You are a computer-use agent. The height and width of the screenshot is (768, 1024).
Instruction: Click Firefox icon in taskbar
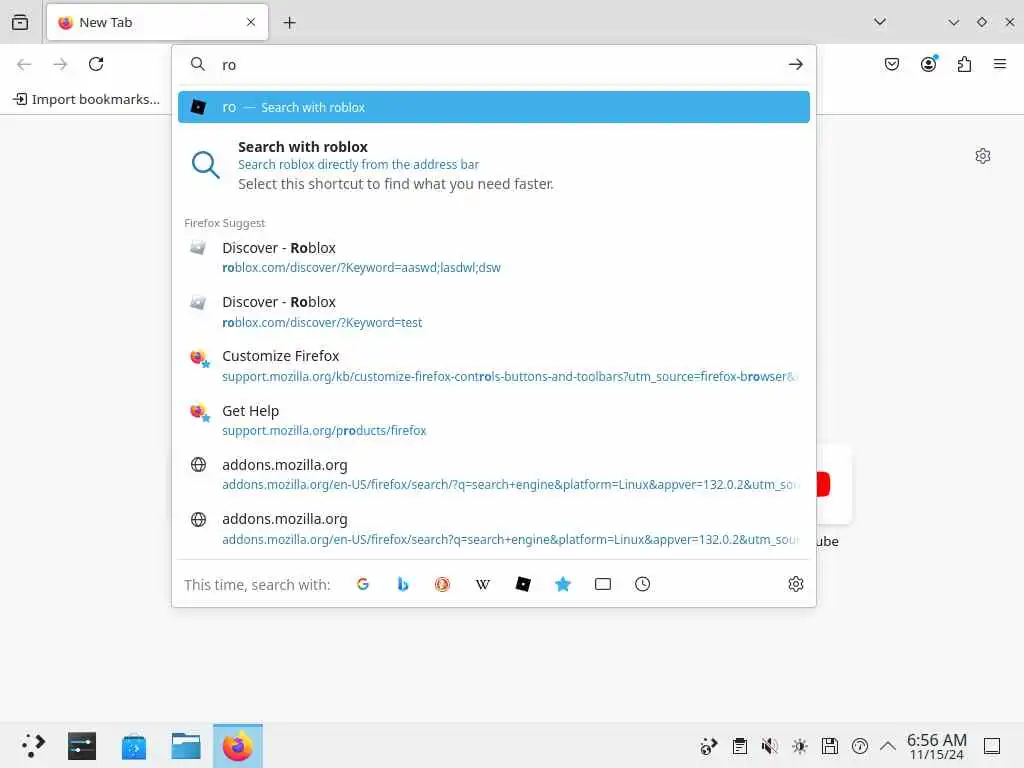point(238,745)
